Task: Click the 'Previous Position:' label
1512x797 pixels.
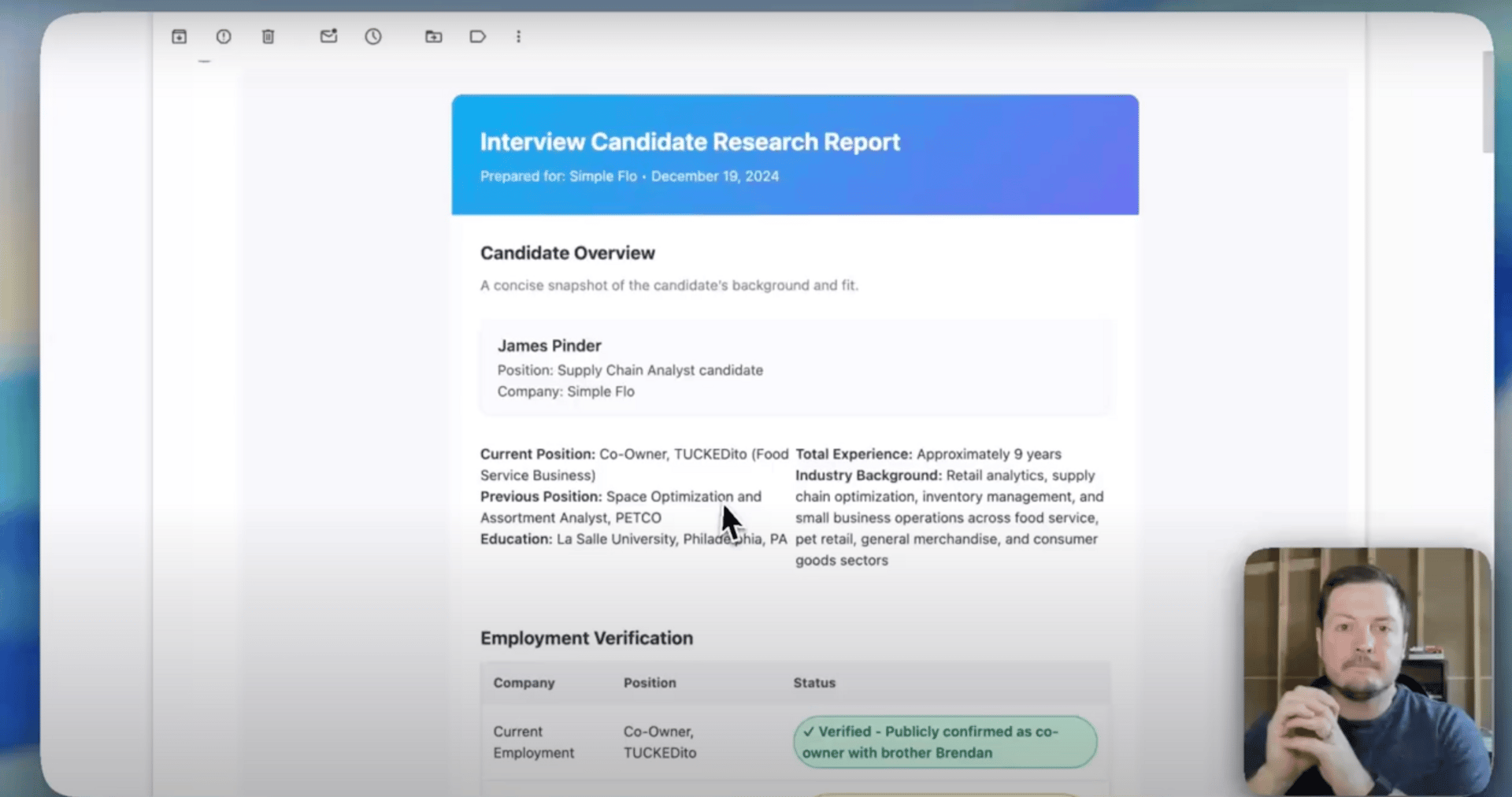Action: coord(541,497)
